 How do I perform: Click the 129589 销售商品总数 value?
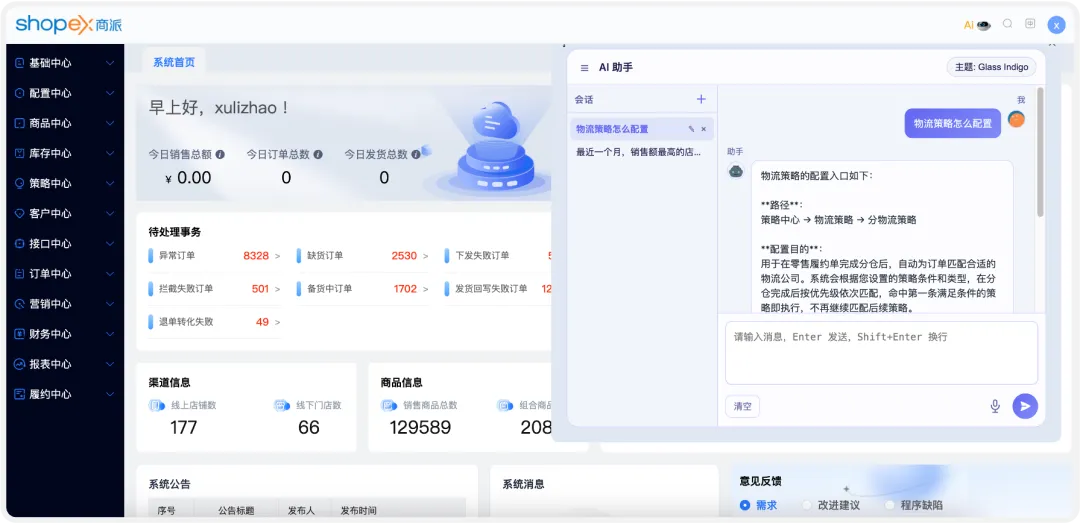point(420,427)
